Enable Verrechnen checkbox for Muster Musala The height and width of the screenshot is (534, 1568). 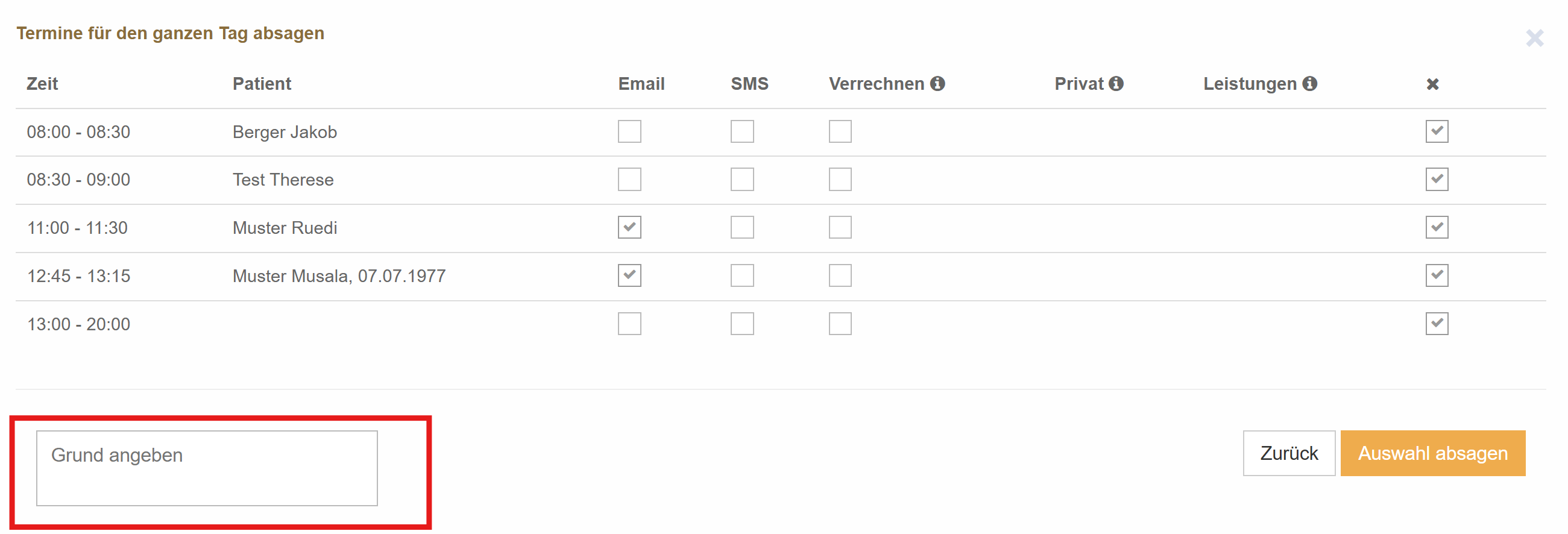pyautogui.click(x=840, y=275)
